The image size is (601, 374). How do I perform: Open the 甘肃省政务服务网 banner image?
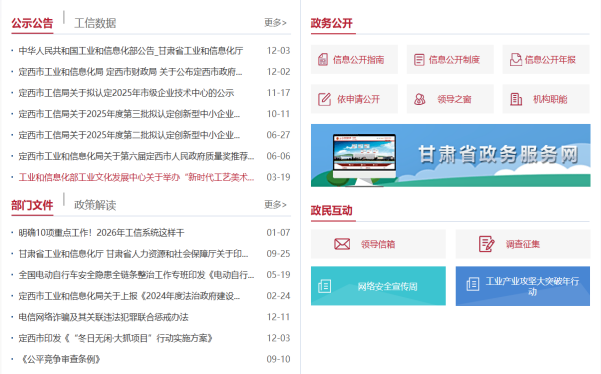point(450,155)
